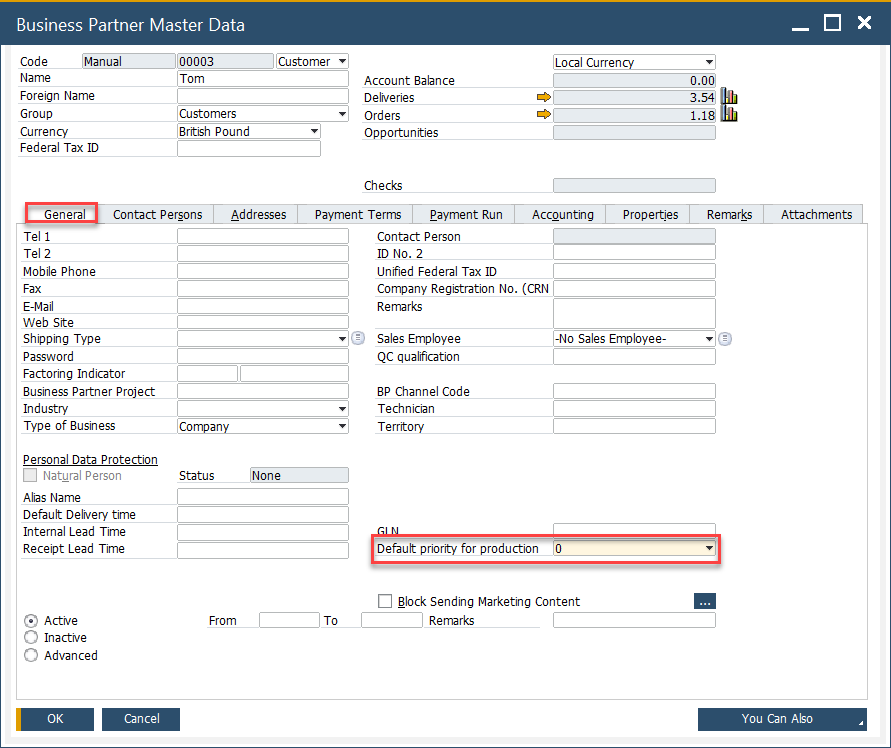The width and height of the screenshot is (891, 748).
Task: Select the Advanced radio button
Action: pos(31,656)
